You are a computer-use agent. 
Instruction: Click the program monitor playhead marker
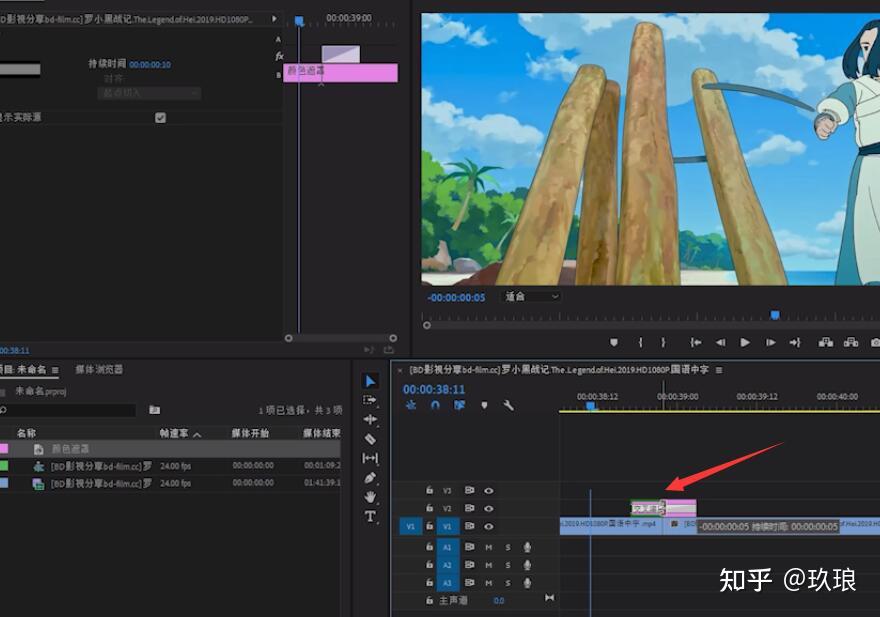pos(774,315)
